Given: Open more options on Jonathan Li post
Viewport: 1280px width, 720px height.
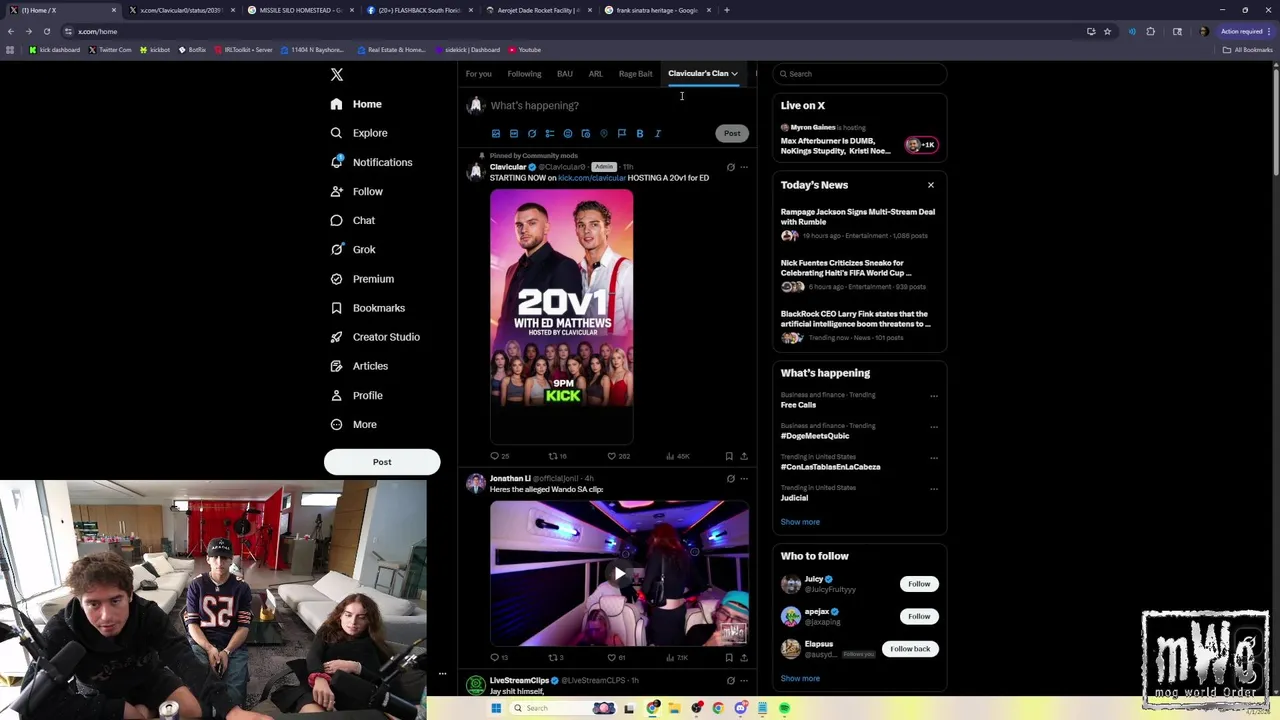Looking at the screenshot, I should (744, 479).
